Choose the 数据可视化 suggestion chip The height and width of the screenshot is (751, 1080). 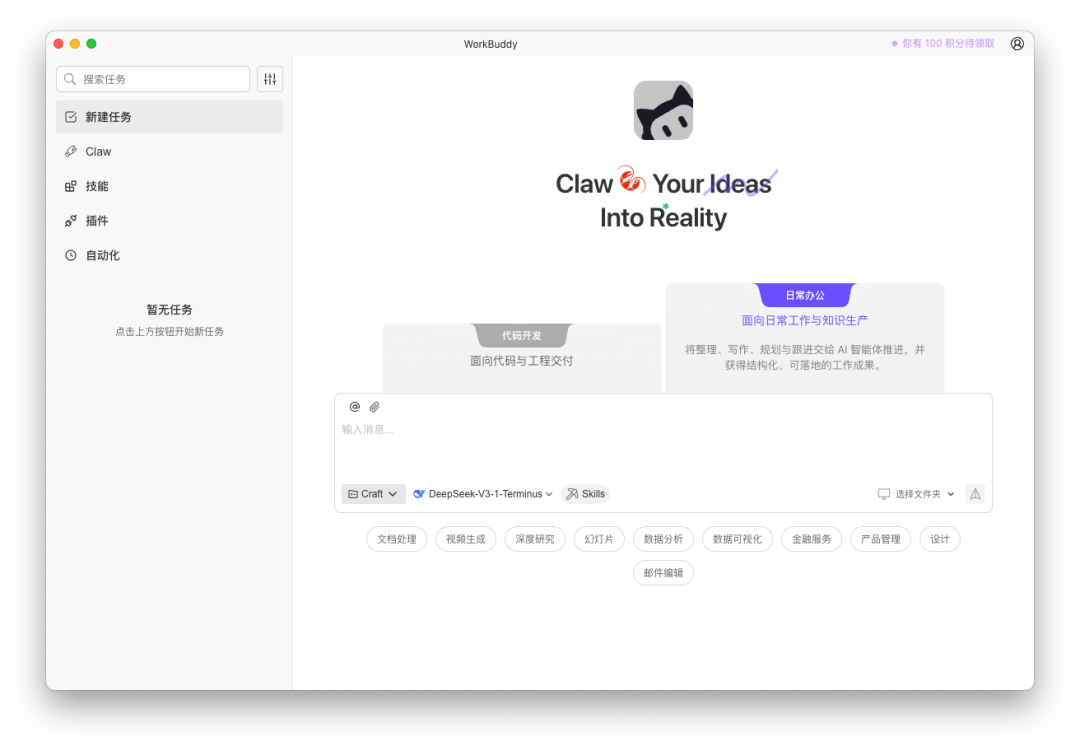tap(738, 539)
